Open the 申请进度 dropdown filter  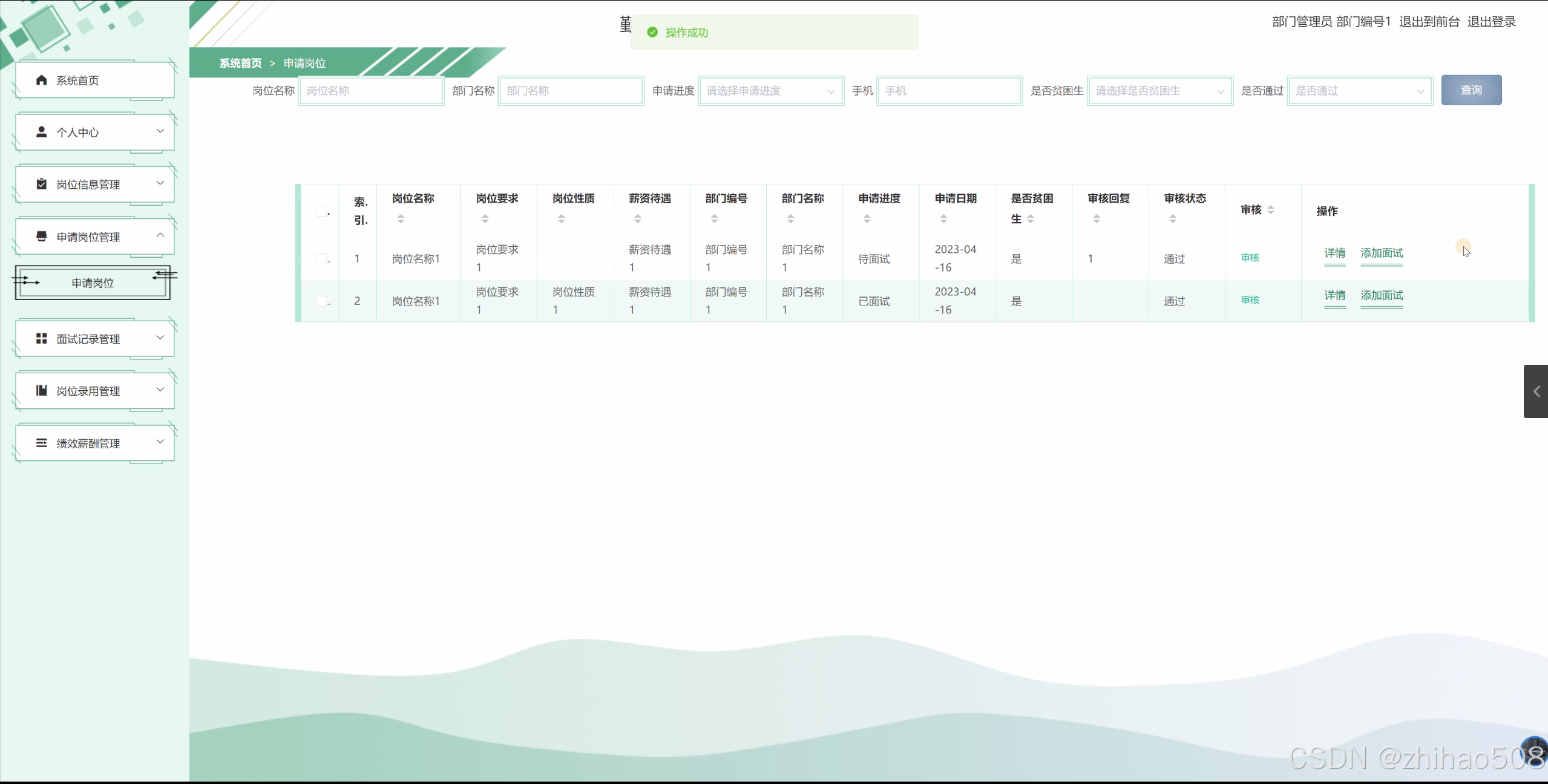[x=770, y=91]
